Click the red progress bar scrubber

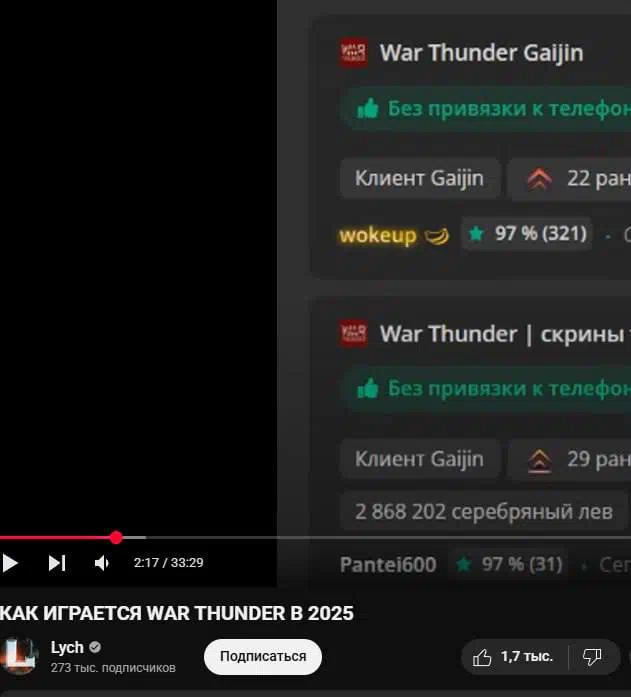click(x=116, y=537)
